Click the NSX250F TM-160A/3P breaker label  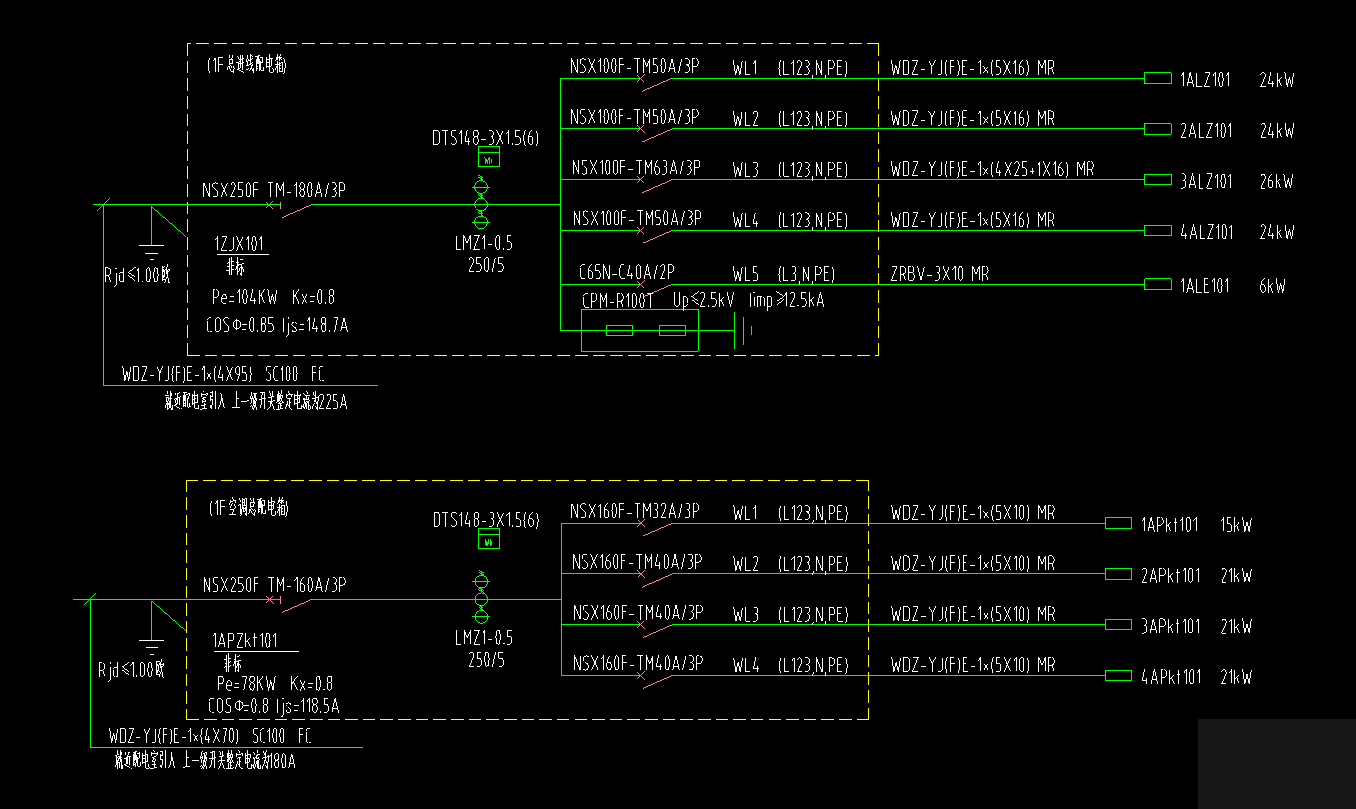tap(274, 584)
